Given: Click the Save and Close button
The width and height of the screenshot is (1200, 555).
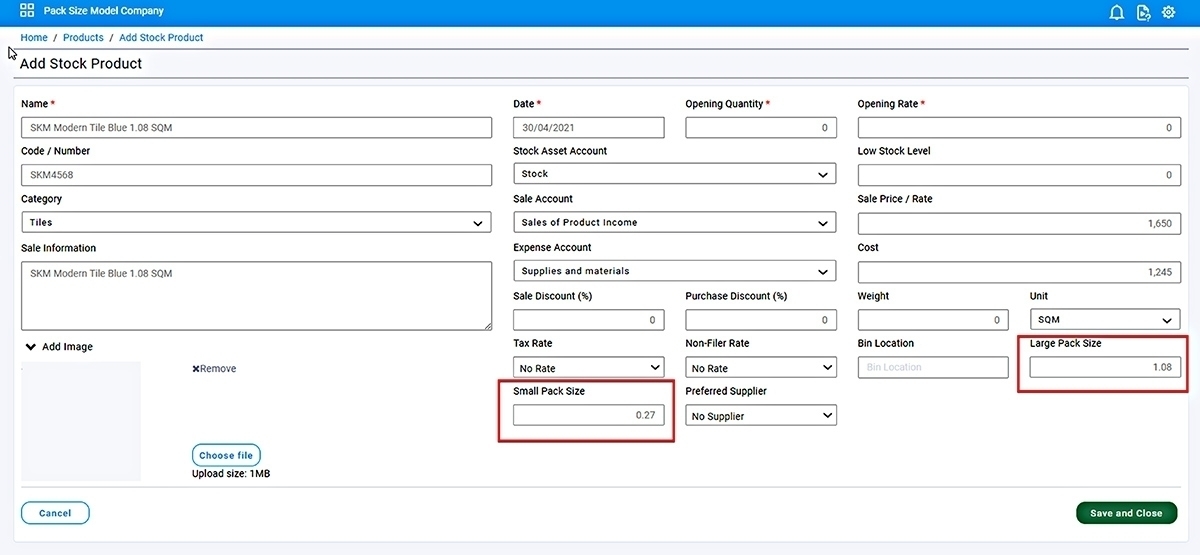Looking at the screenshot, I should 1126,513.
